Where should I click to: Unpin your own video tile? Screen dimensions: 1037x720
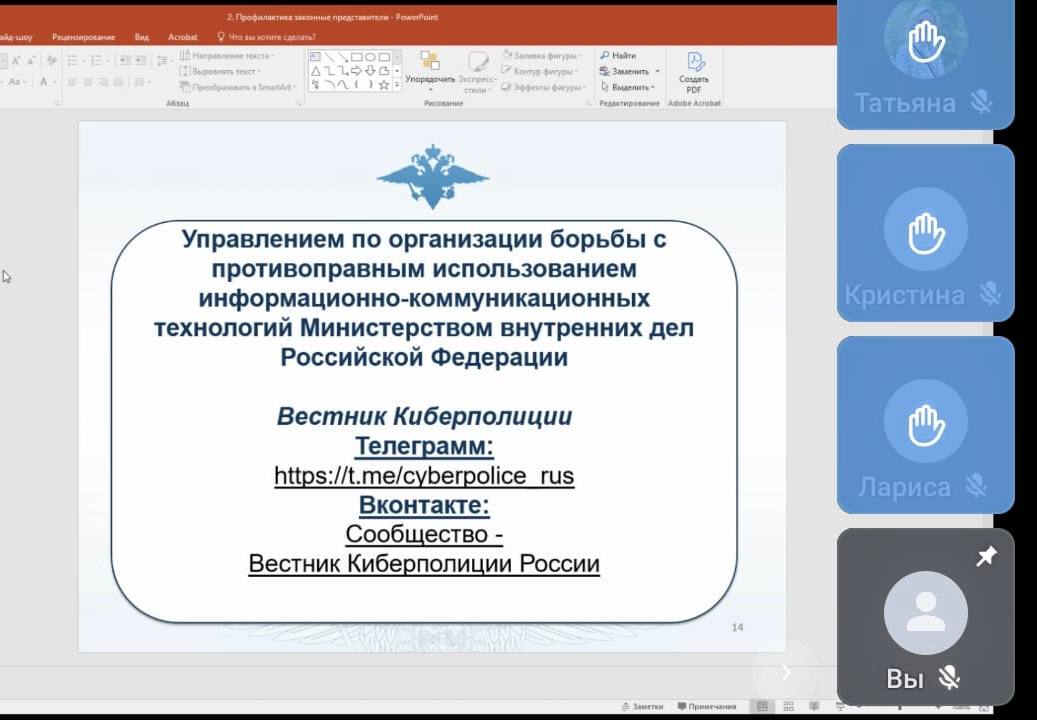pyautogui.click(x=986, y=557)
